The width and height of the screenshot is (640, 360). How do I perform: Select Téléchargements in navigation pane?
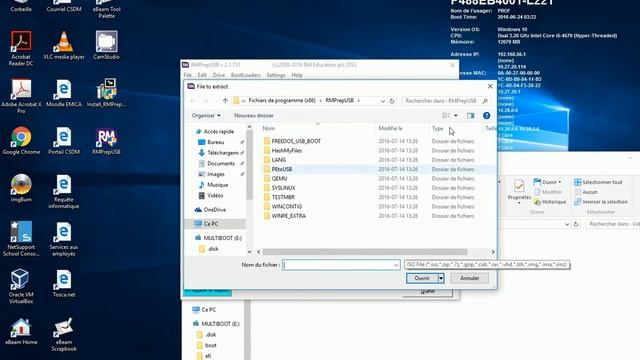tap(222, 153)
